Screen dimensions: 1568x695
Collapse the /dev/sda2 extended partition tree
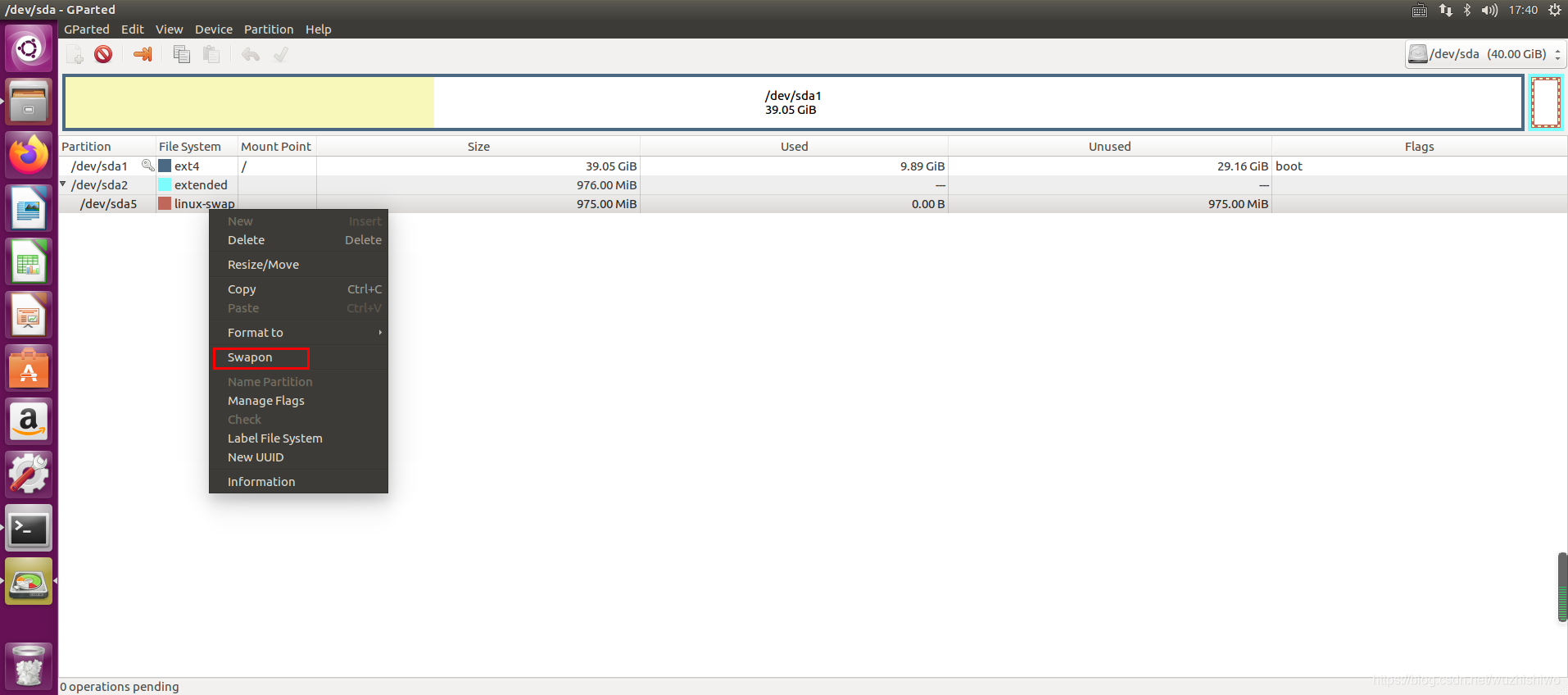click(63, 184)
